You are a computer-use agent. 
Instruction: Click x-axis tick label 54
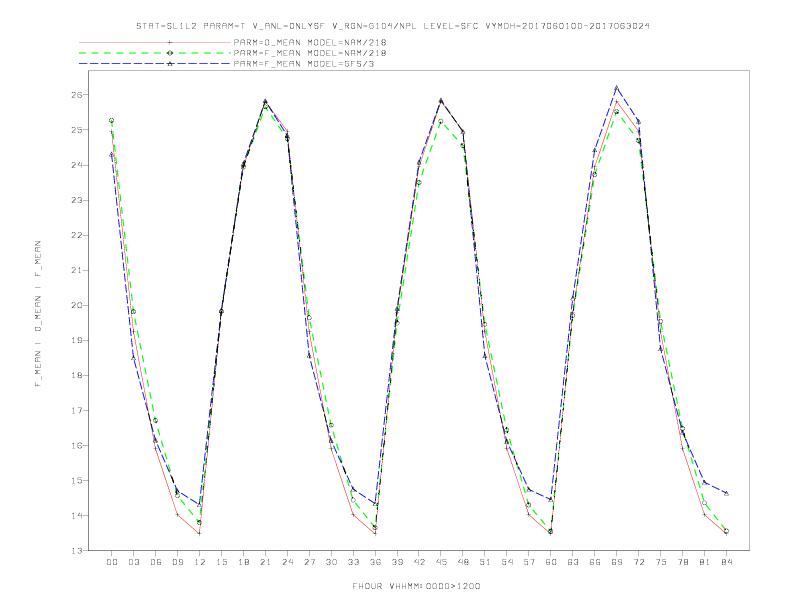507,562
